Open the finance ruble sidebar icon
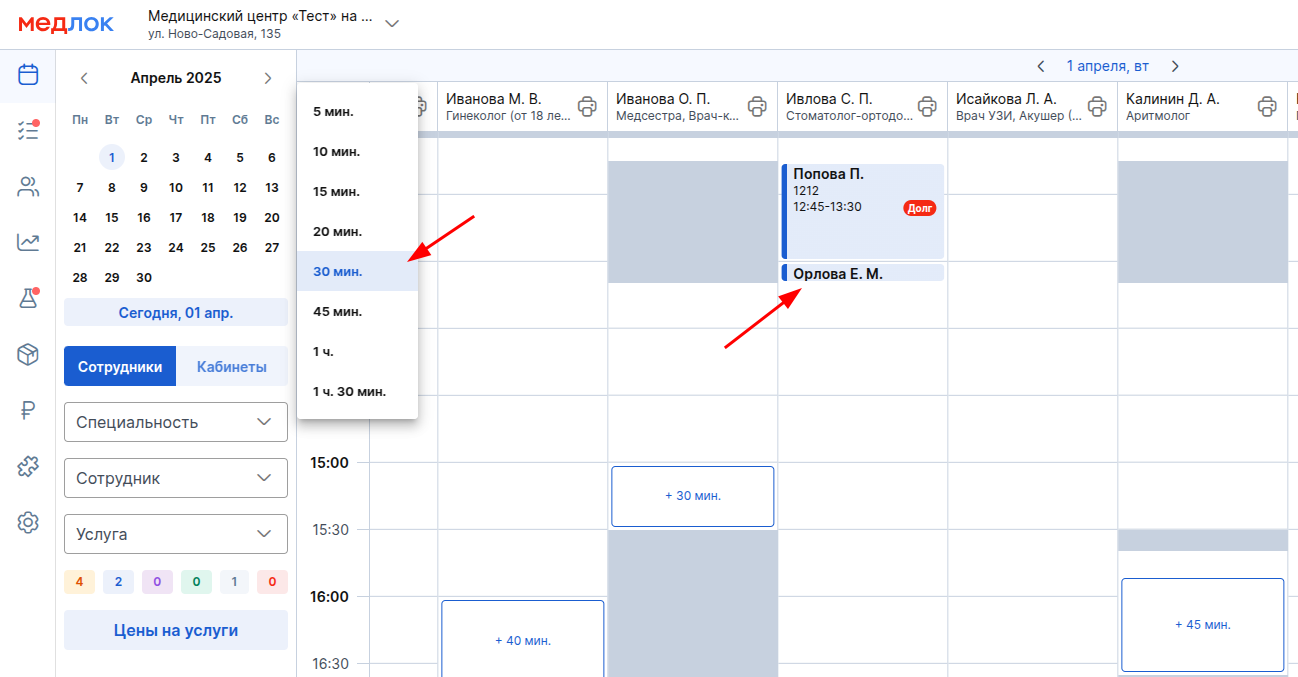1298x677 pixels. point(28,410)
